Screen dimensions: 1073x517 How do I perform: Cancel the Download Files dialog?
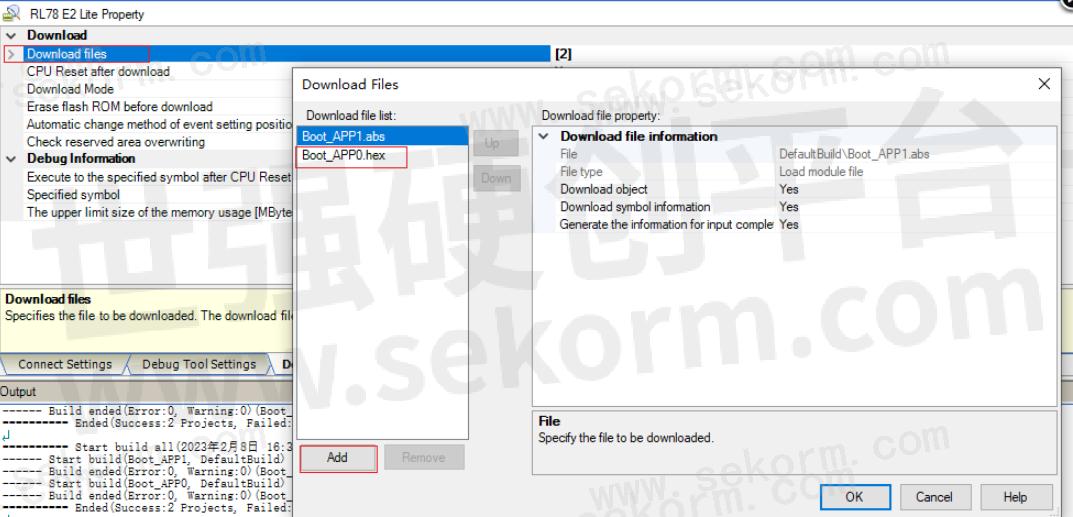pos(934,497)
